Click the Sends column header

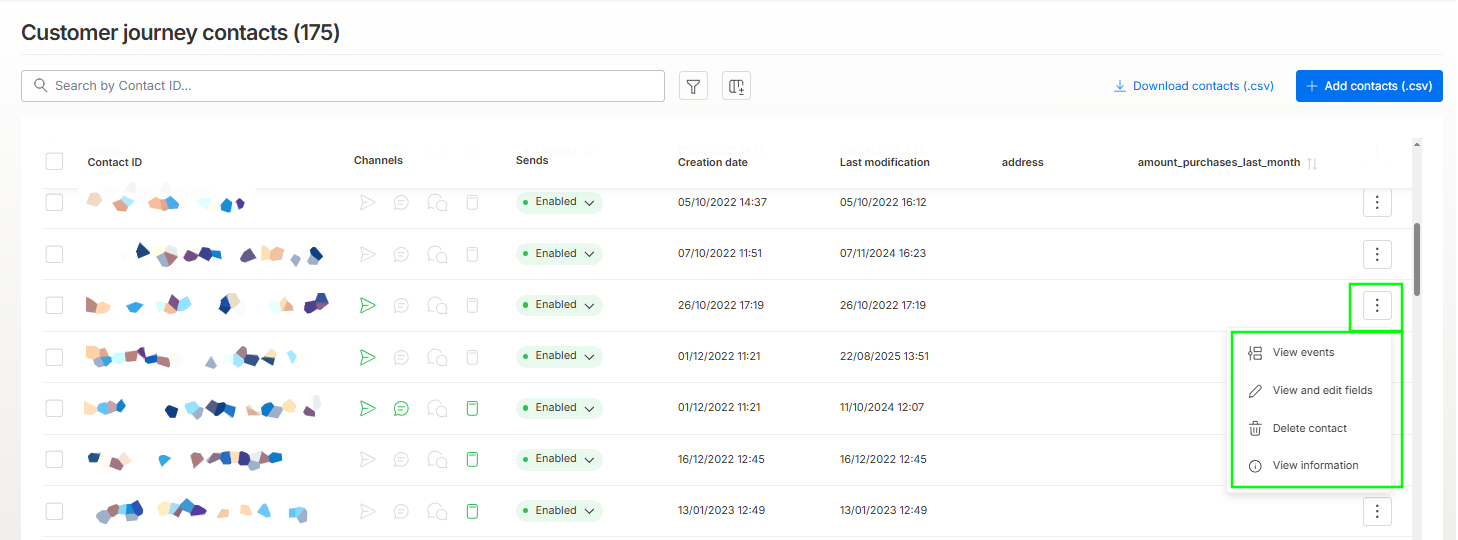pyautogui.click(x=532, y=161)
